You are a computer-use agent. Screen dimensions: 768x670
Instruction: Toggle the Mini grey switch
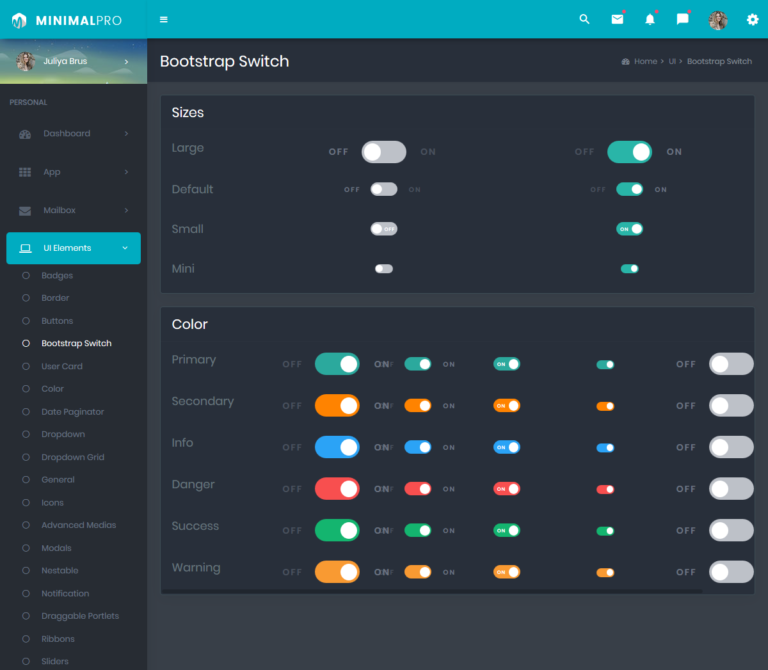click(x=384, y=268)
